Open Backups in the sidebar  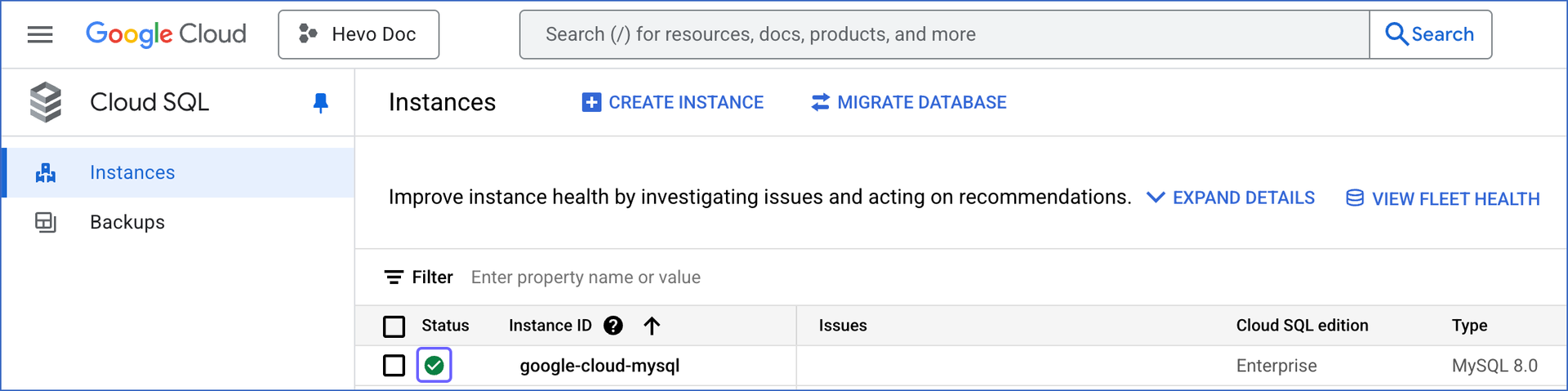click(x=178, y=222)
